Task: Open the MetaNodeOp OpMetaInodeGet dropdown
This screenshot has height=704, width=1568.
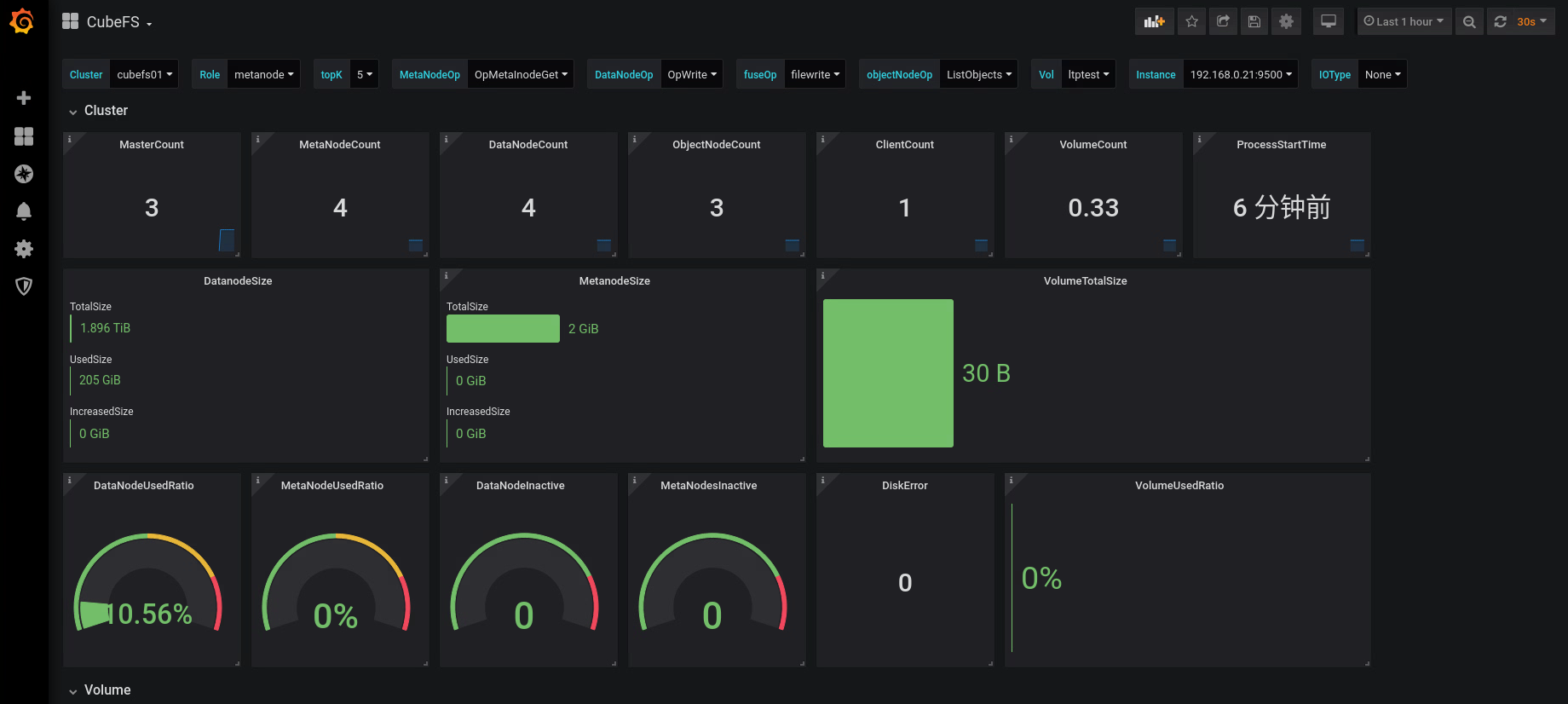Action: [521, 74]
